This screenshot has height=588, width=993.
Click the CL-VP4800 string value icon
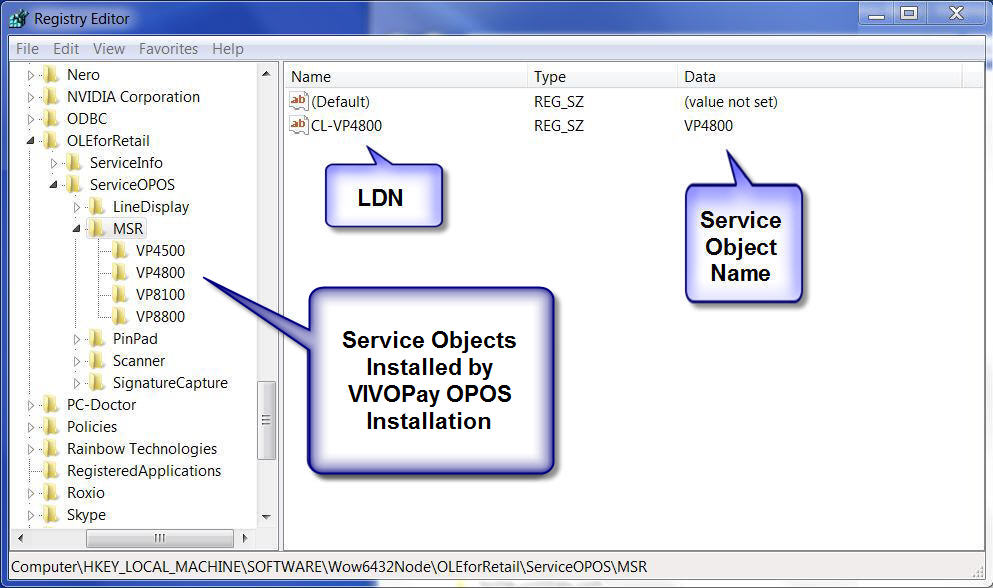[298, 125]
